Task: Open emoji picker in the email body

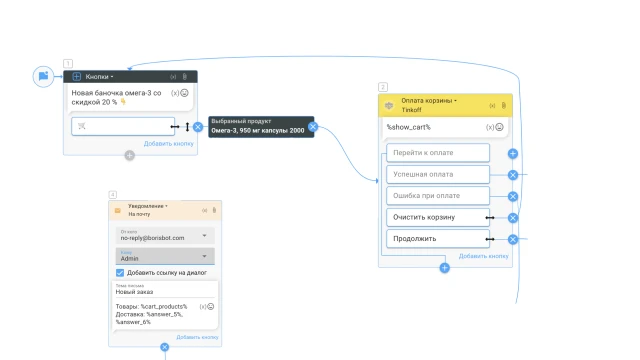Action: 211,307
